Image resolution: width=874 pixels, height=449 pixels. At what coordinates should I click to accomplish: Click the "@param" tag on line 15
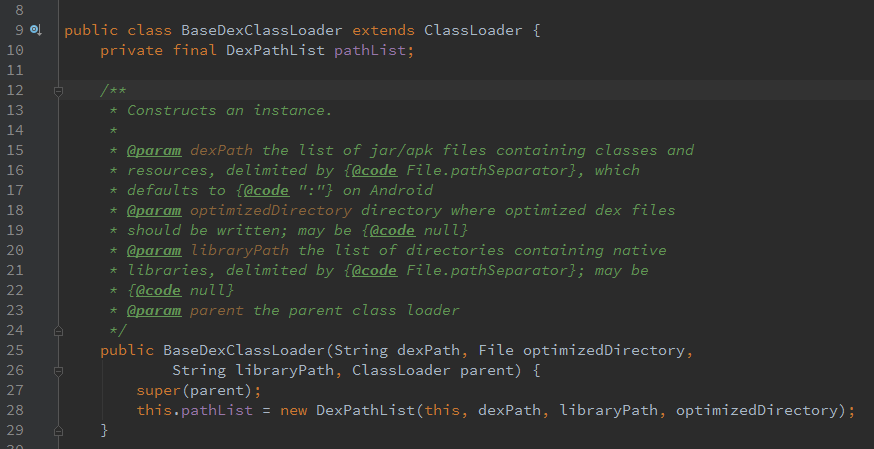154,150
